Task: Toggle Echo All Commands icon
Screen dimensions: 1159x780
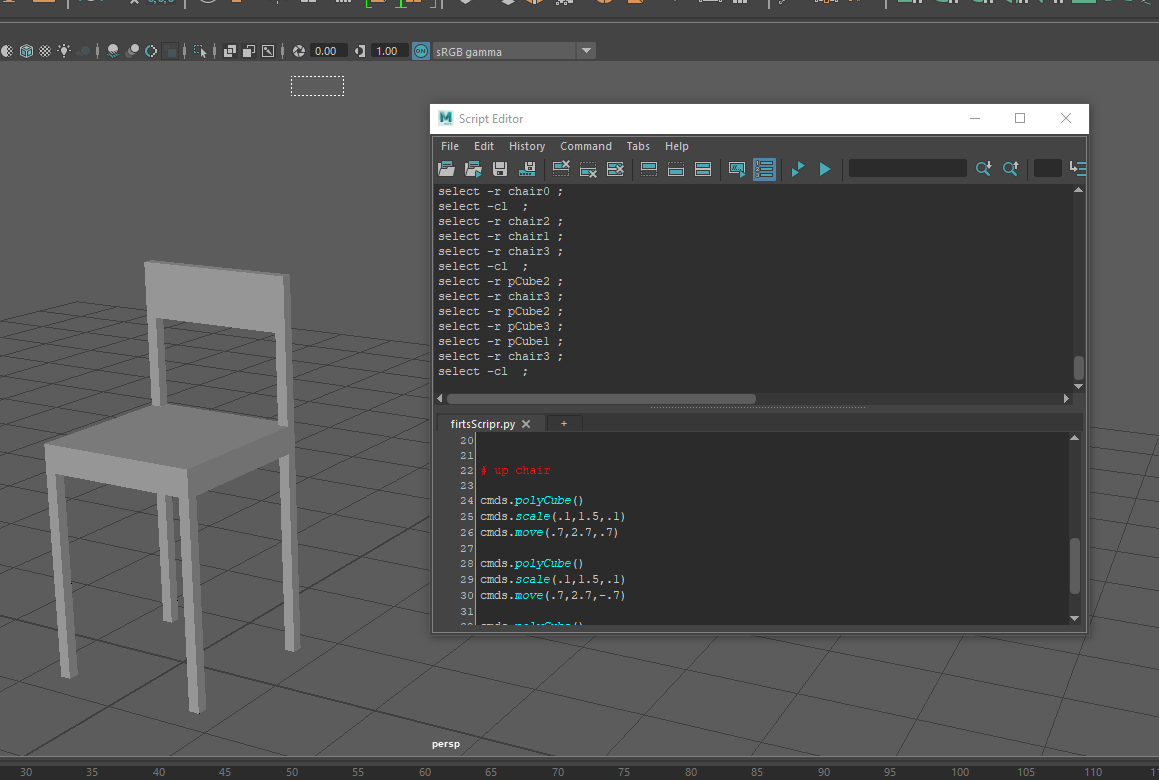Action: [x=737, y=169]
